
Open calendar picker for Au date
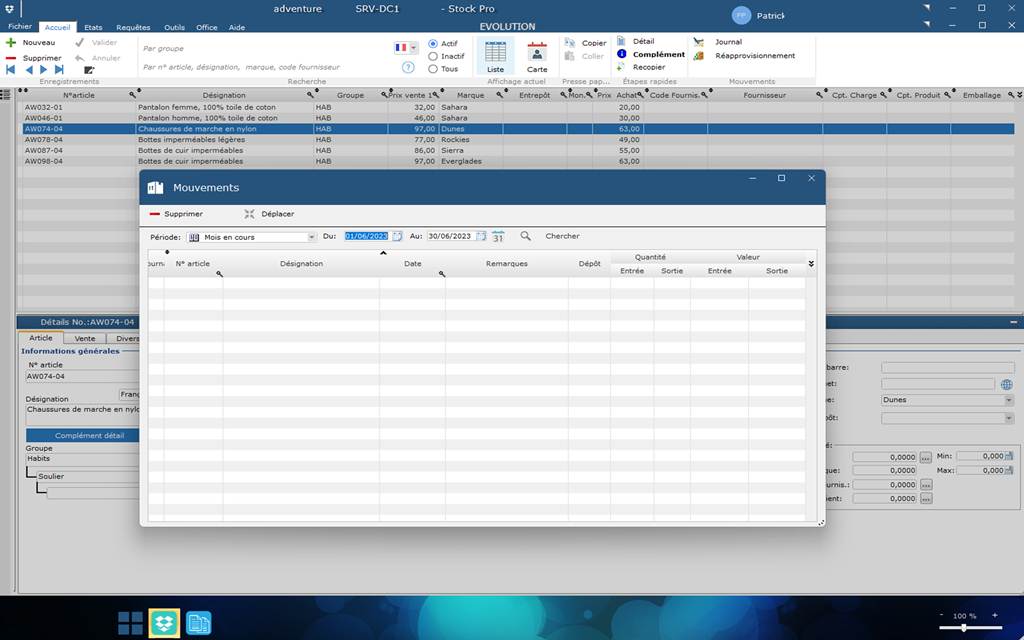tap(481, 236)
